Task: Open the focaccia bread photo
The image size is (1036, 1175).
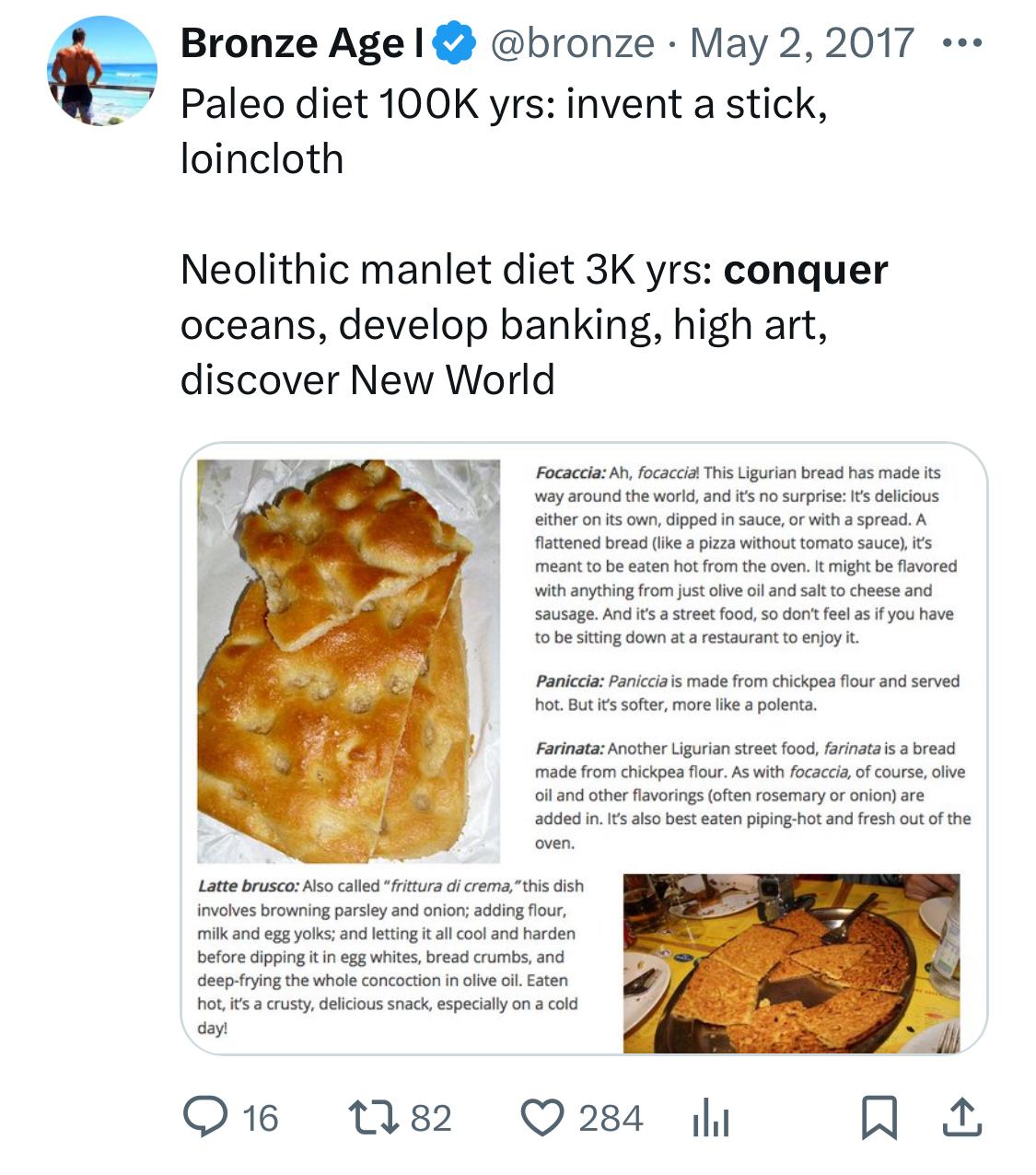Action: tap(348, 660)
